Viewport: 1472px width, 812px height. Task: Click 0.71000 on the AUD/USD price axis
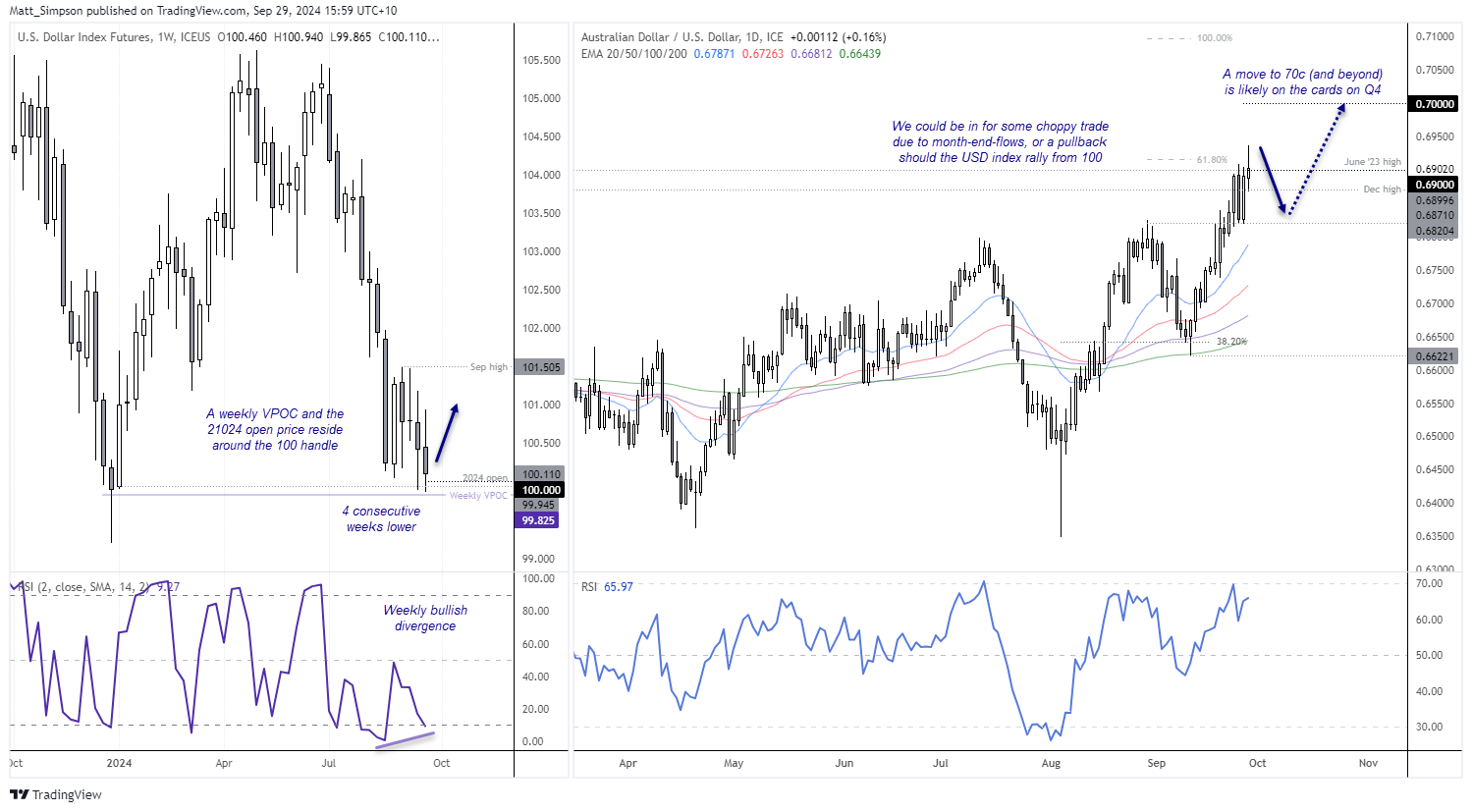click(1435, 36)
